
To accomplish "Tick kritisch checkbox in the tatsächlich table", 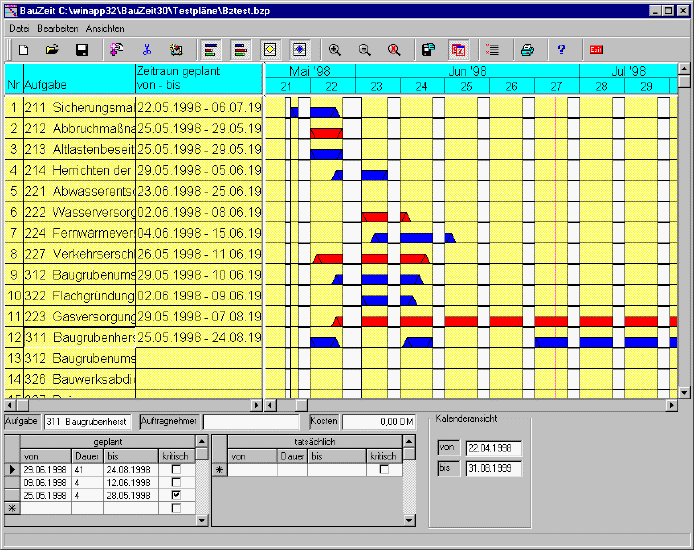I will (383, 469).
